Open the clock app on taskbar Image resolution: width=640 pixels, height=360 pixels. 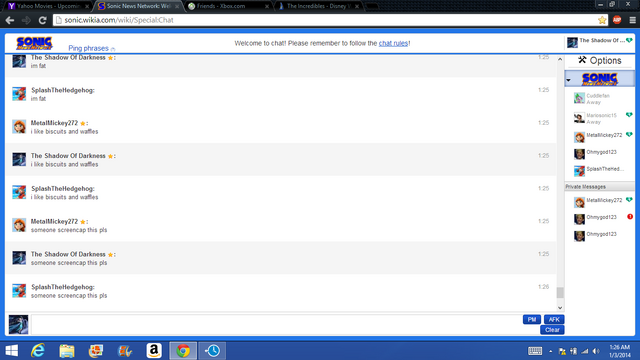(212, 351)
